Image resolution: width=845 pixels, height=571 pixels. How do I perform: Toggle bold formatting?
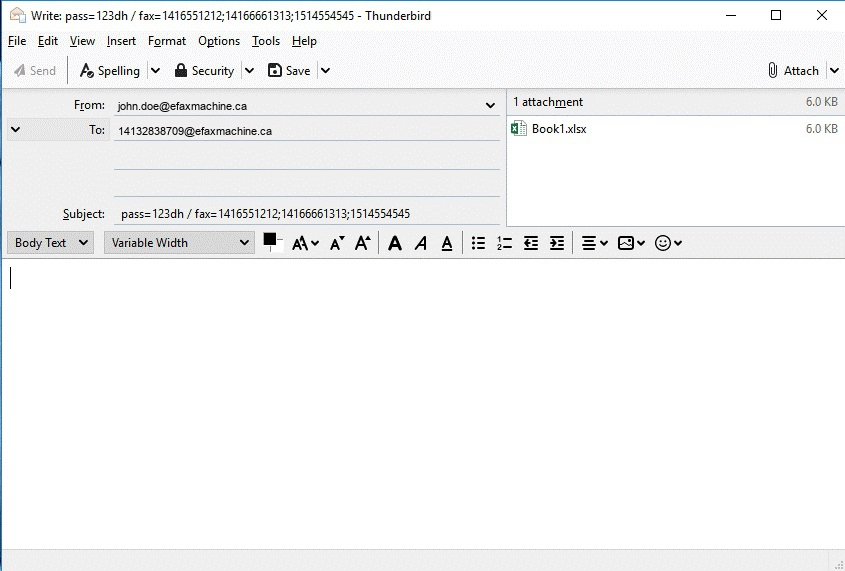pyautogui.click(x=395, y=243)
